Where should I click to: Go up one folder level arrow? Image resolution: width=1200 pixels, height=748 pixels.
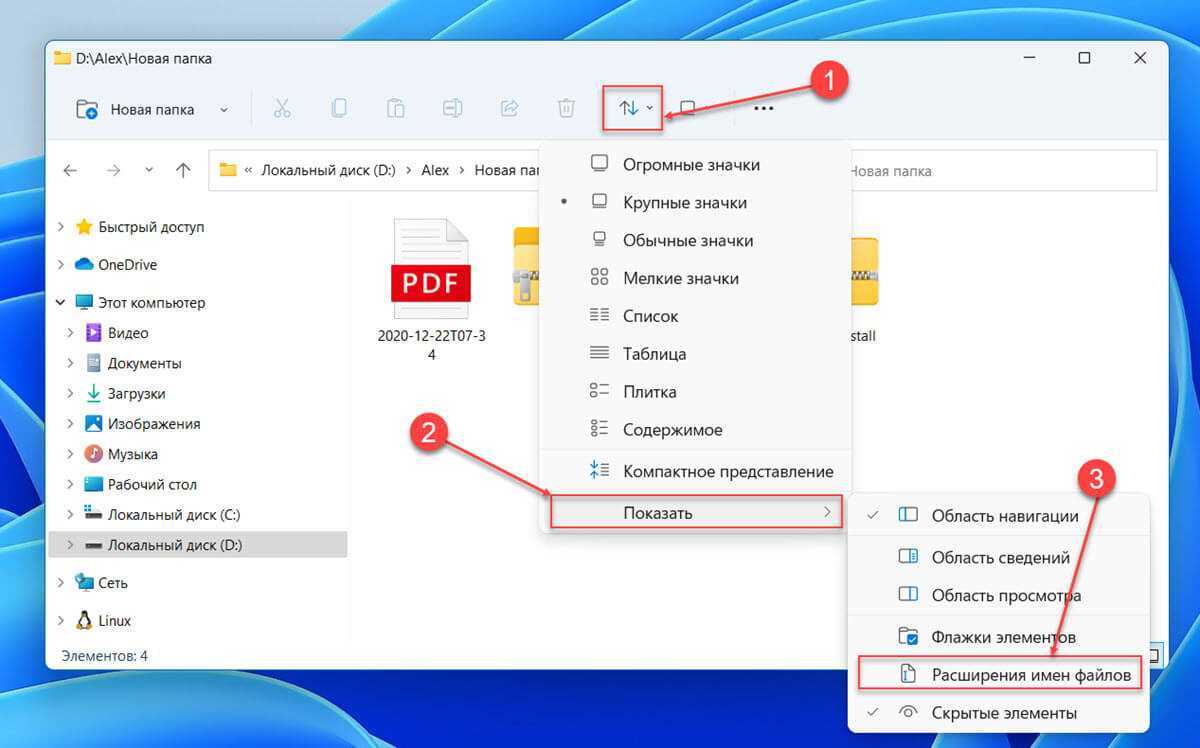pos(183,171)
